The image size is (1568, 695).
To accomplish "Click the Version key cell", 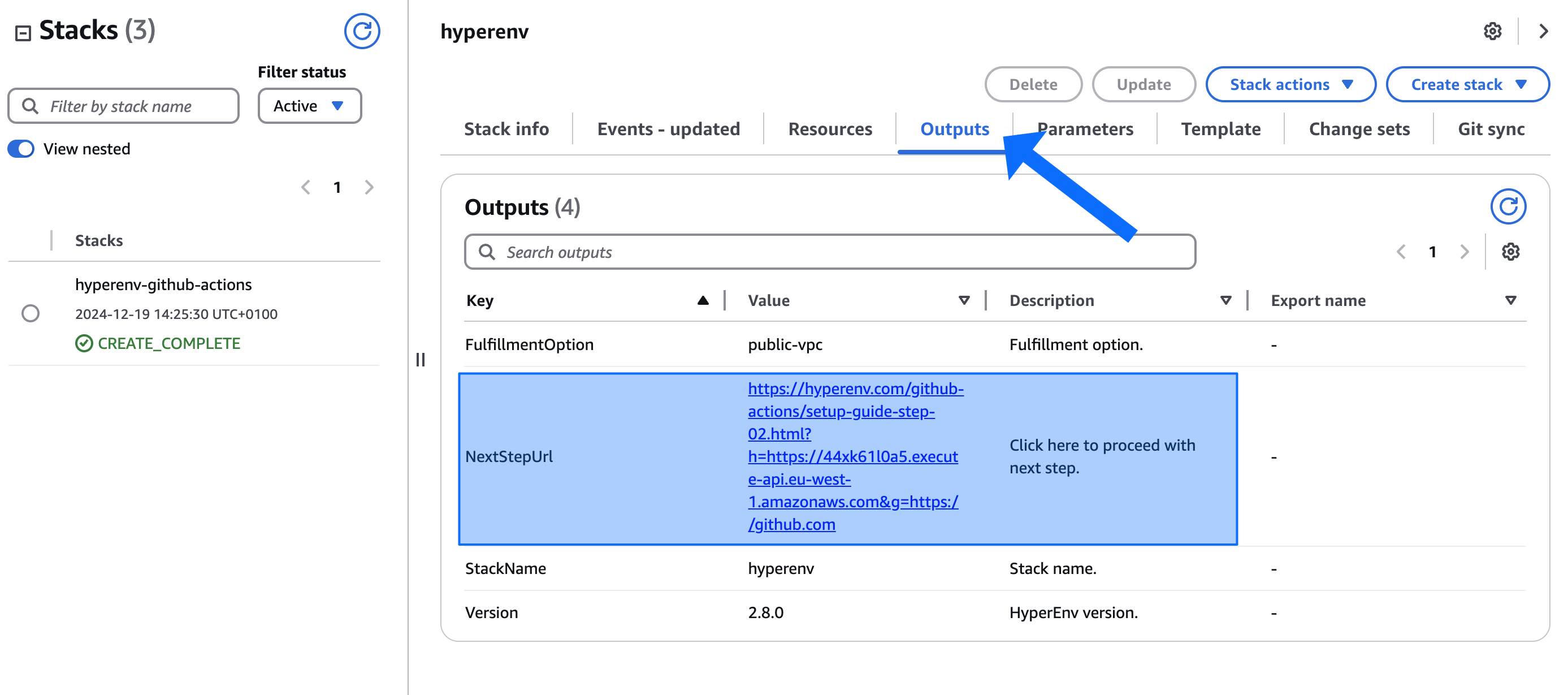I will coord(491,612).
